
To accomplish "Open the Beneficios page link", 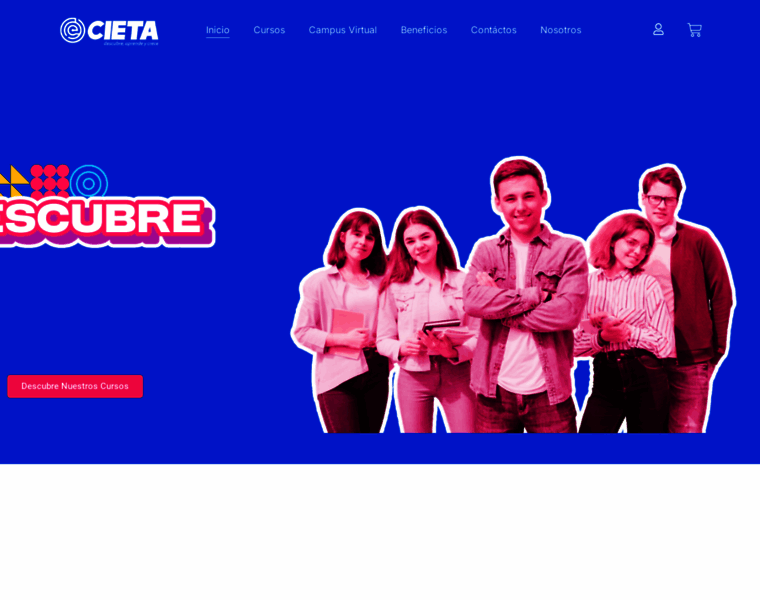I will point(424,30).
